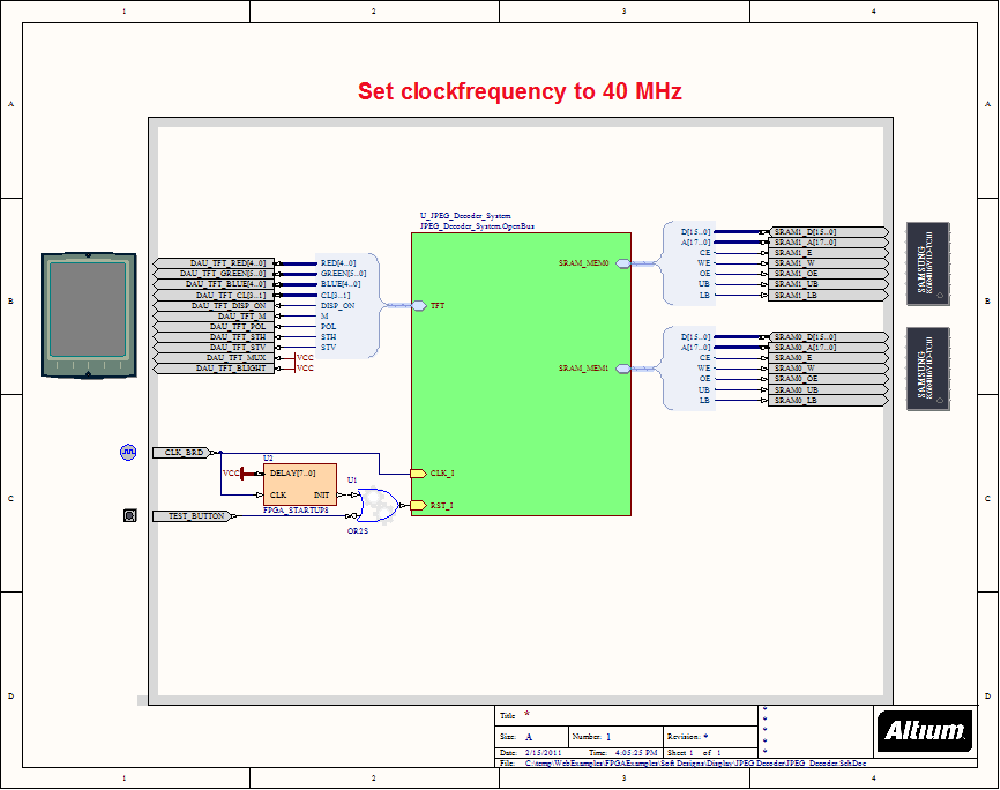The image size is (1000, 790).
Task: Select the DAU_TFT_POL port
Action: point(214,326)
